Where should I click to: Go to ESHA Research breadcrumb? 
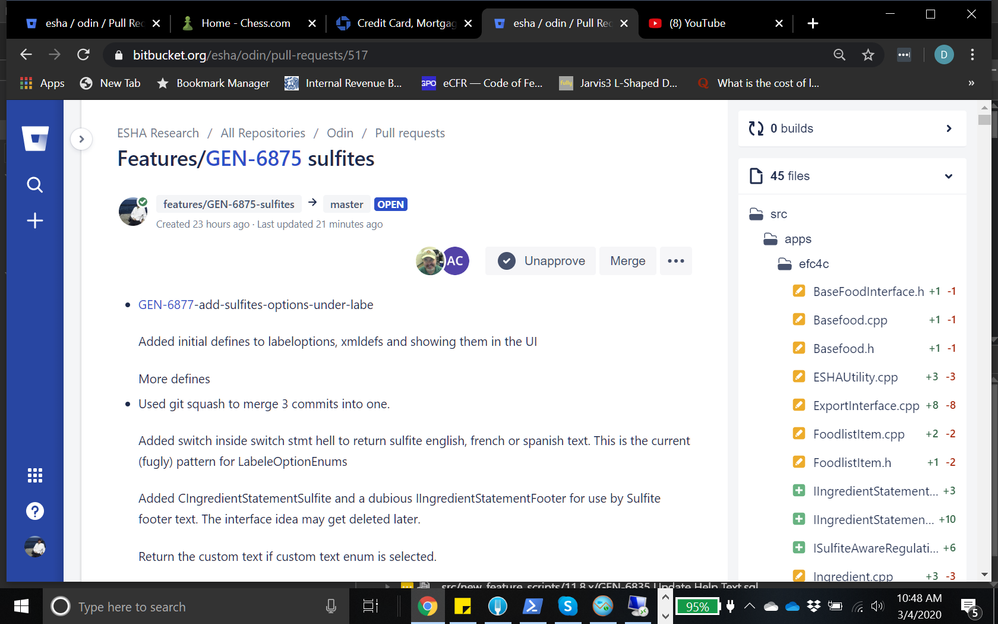(x=158, y=133)
